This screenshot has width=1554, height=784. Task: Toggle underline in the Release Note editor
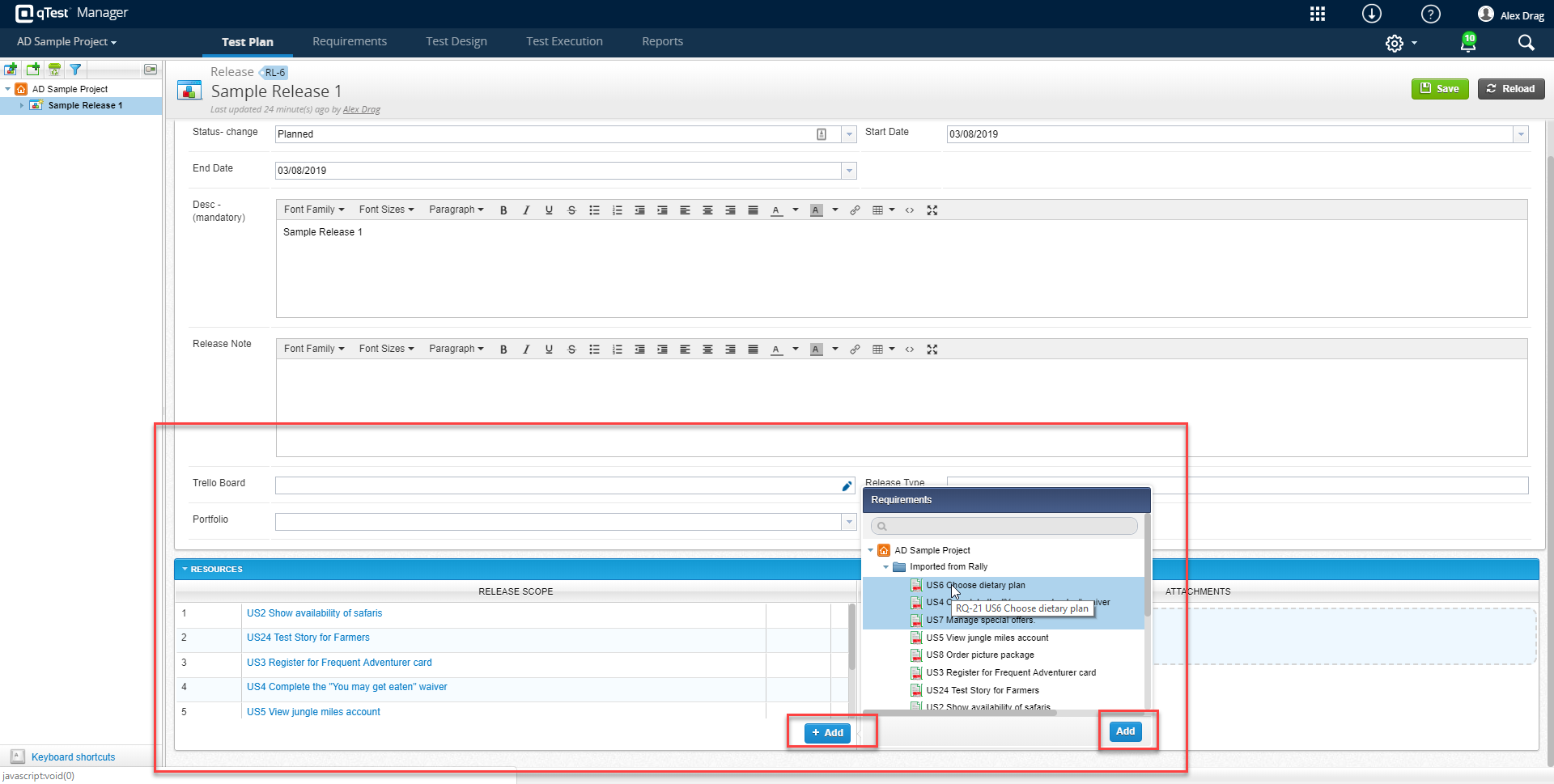coord(549,350)
